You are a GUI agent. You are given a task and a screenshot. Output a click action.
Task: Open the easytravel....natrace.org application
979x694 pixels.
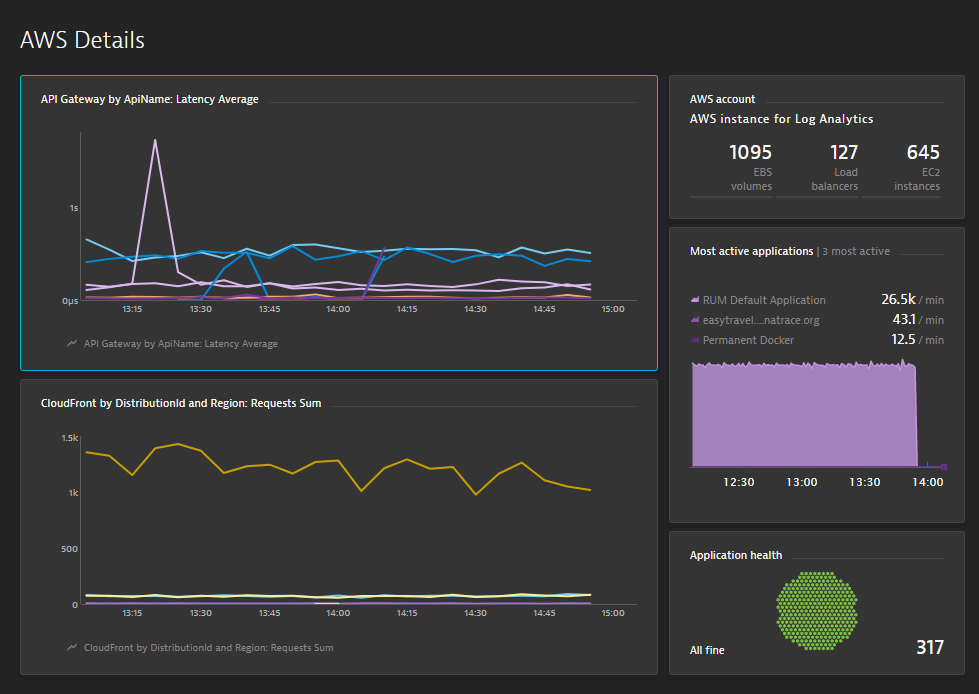[760, 320]
